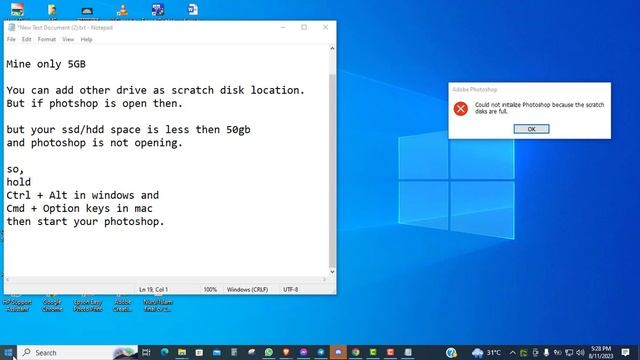Open WhatsApp from the taskbar

tap(269, 352)
